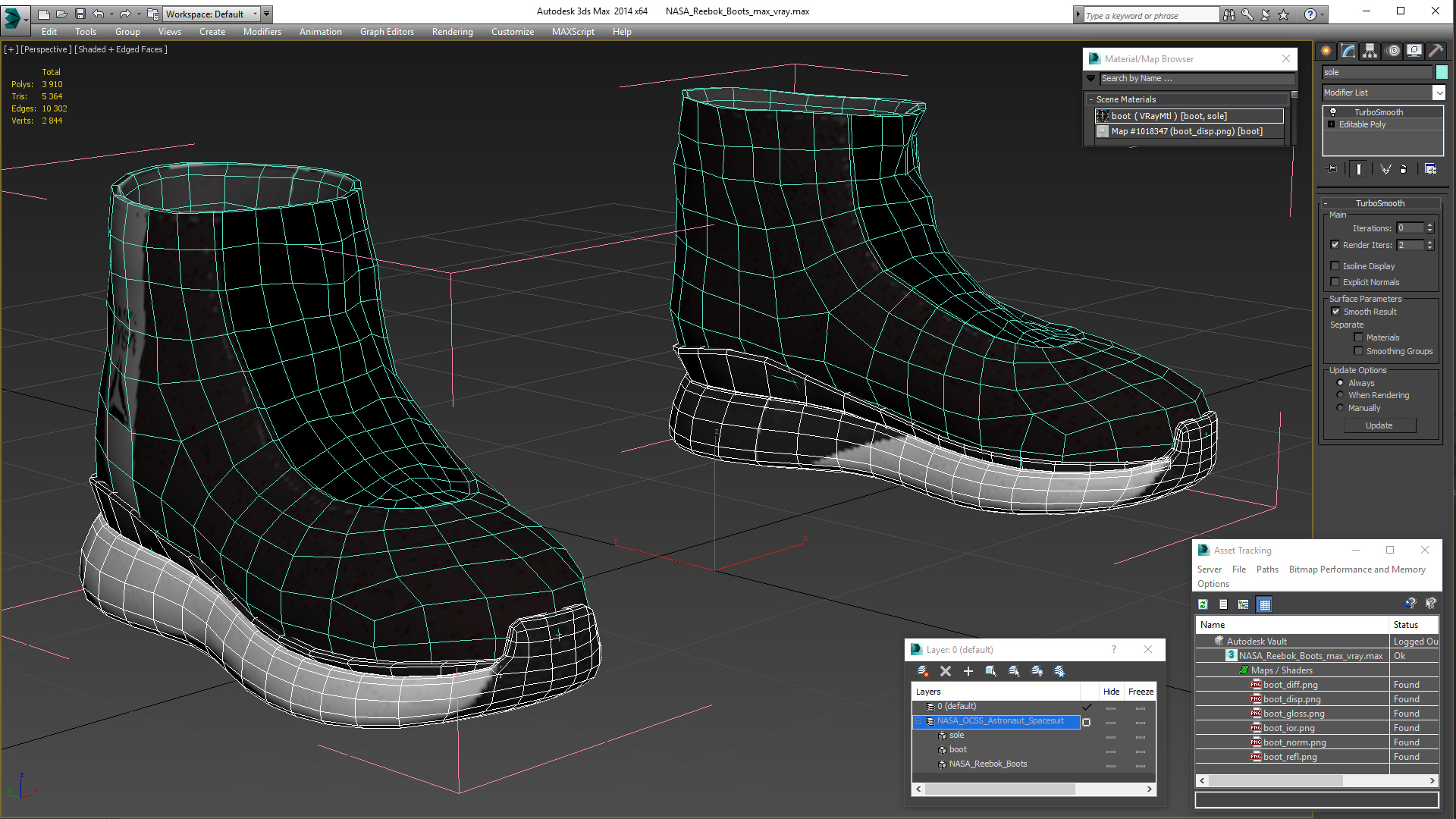Open the Utilities hammer panel tab
The width and height of the screenshot is (1456, 819).
(1436, 51)
